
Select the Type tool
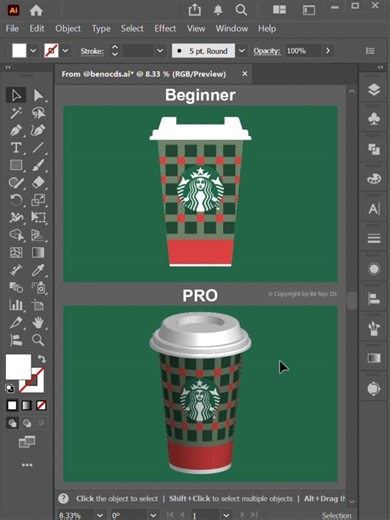point(16,148)
